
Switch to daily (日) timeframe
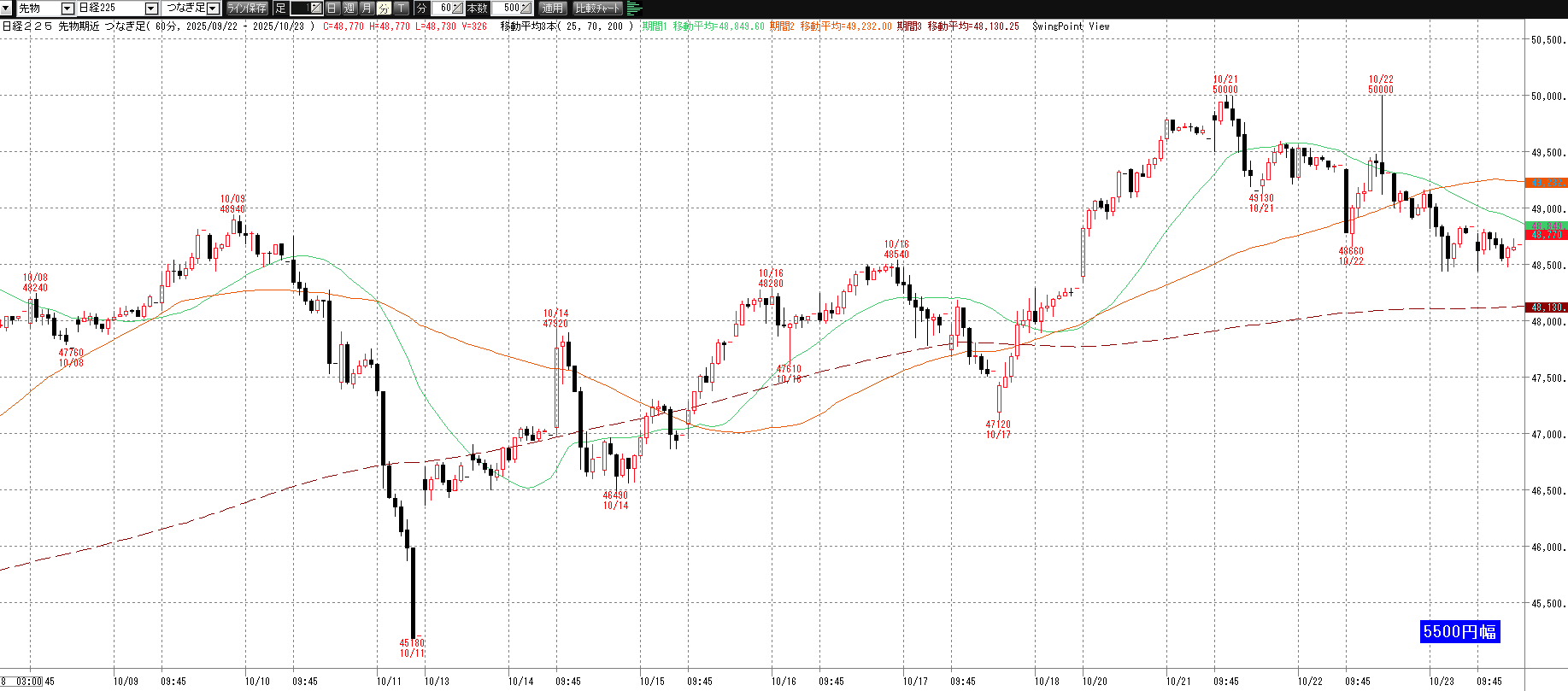coord(332,8)
